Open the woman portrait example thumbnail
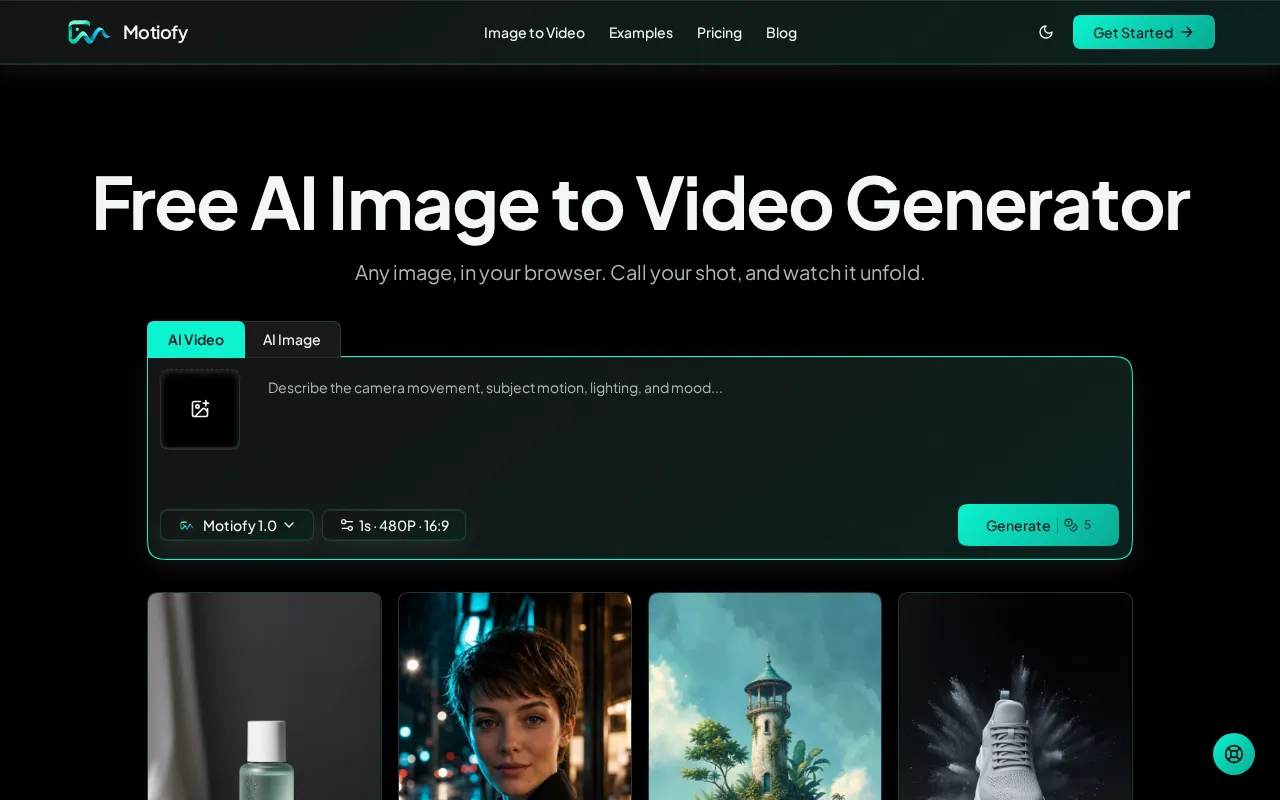1280x800 pixels. [515, 696]
